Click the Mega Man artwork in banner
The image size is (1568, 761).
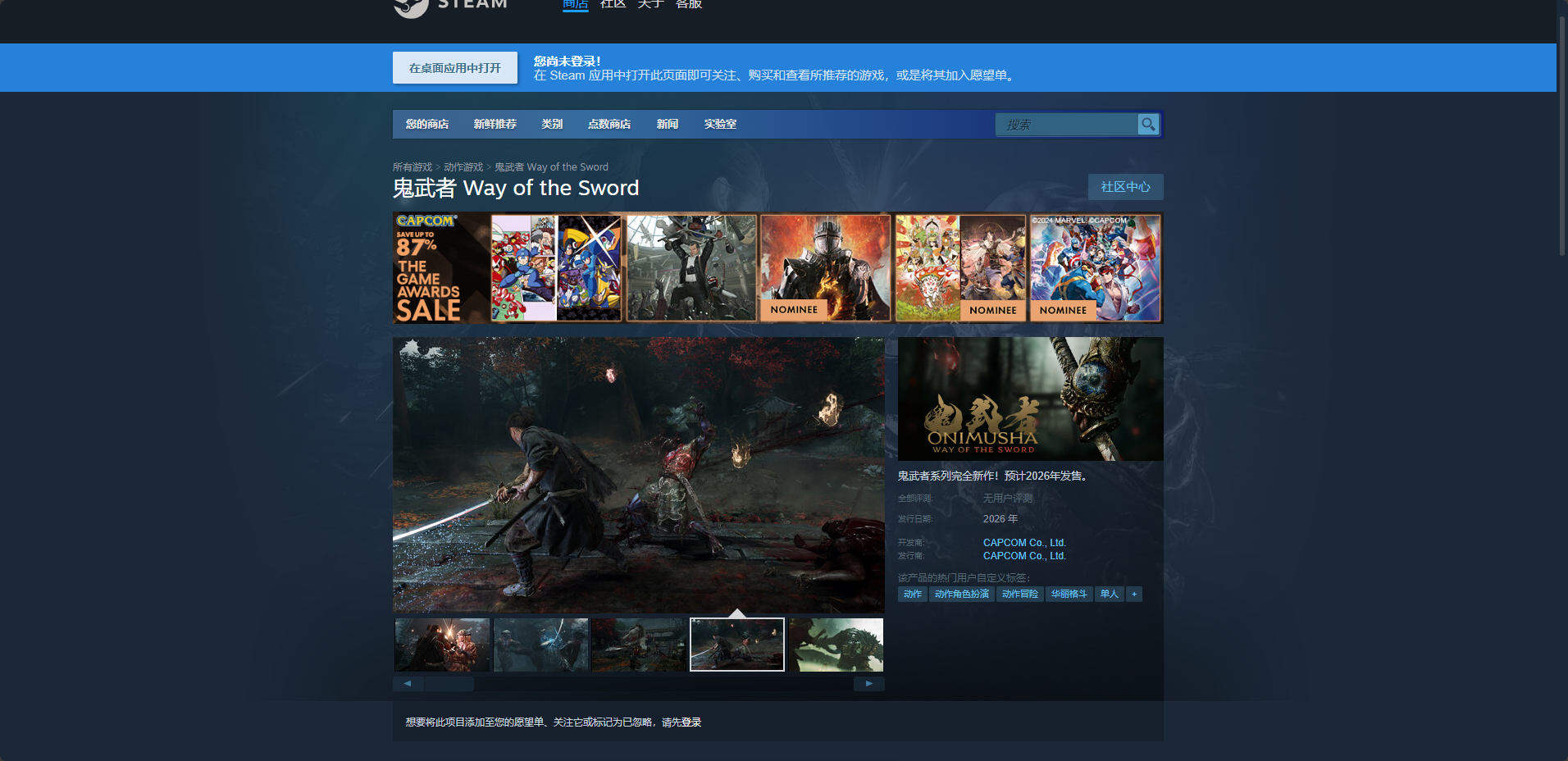(x=556, y=268)
